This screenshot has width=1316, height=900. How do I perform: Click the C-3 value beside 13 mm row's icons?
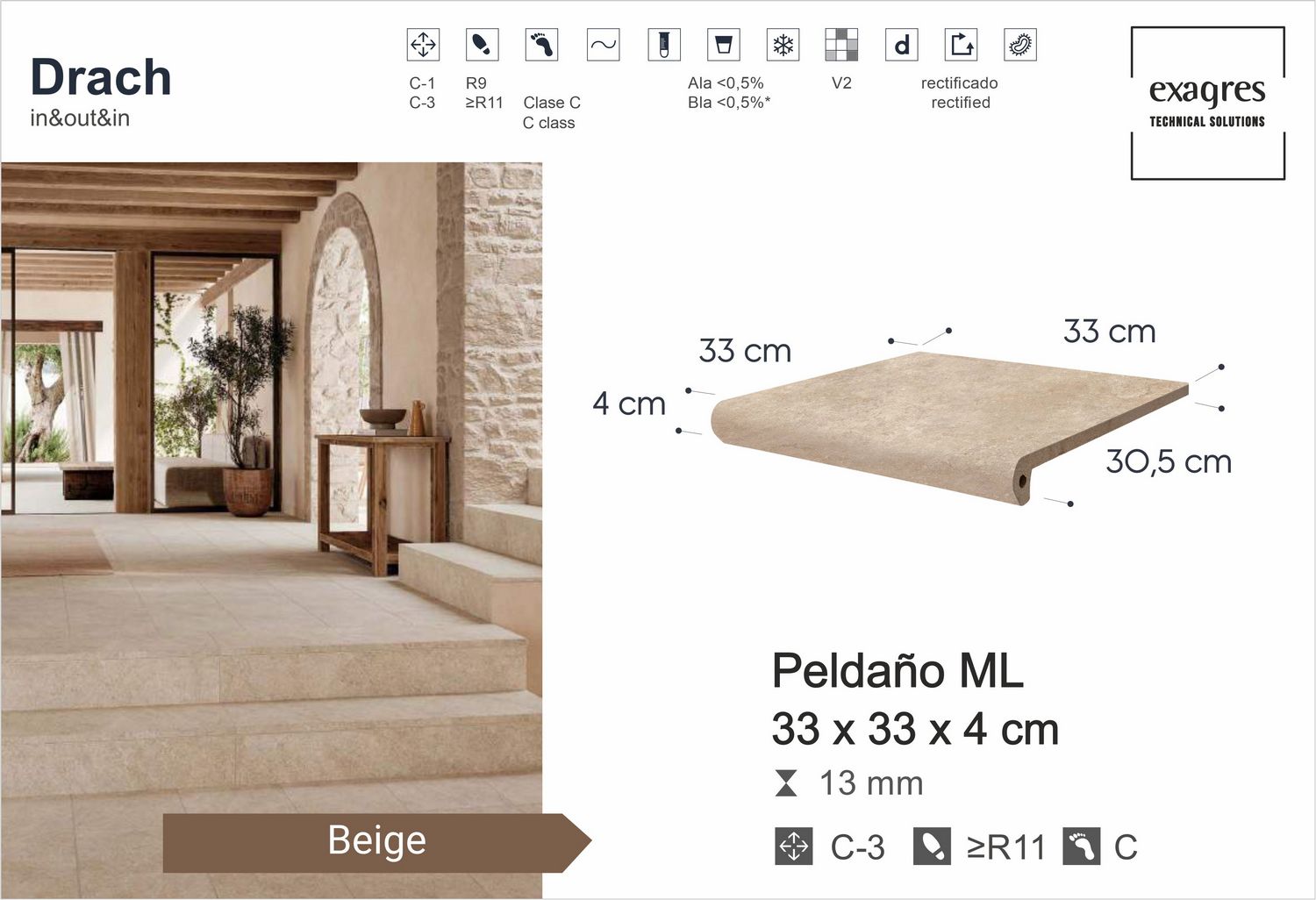pos(857,847)
